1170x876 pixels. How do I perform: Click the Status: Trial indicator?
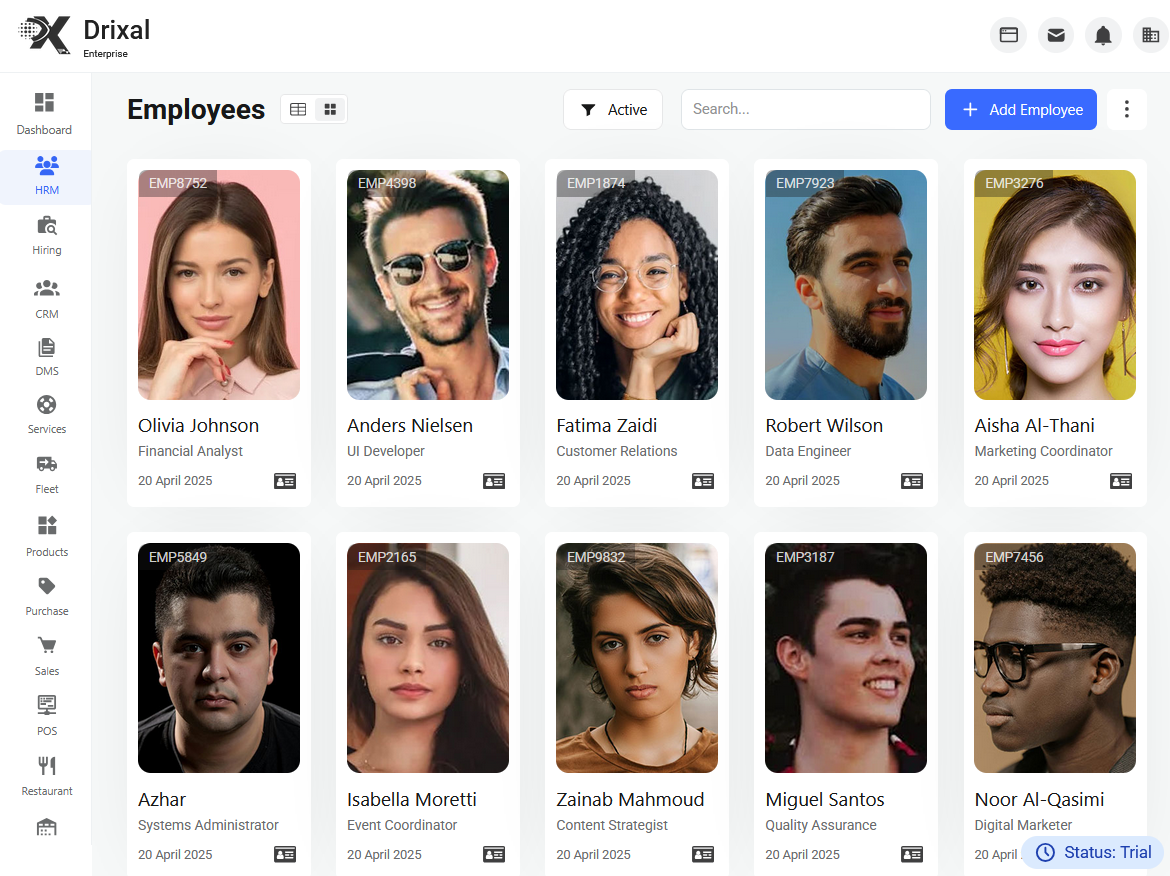tap(1092, 852)
